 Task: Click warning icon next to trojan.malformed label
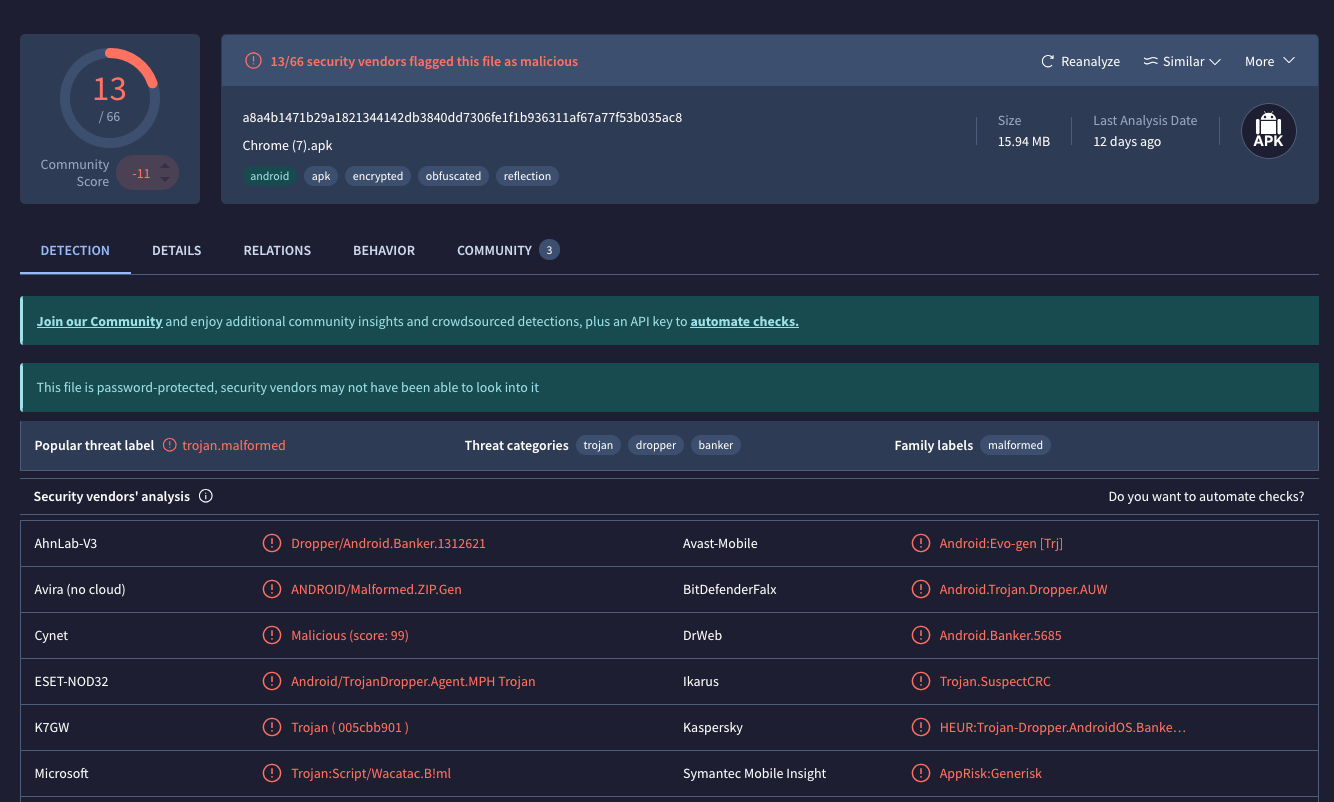click(x=170, y=445)
